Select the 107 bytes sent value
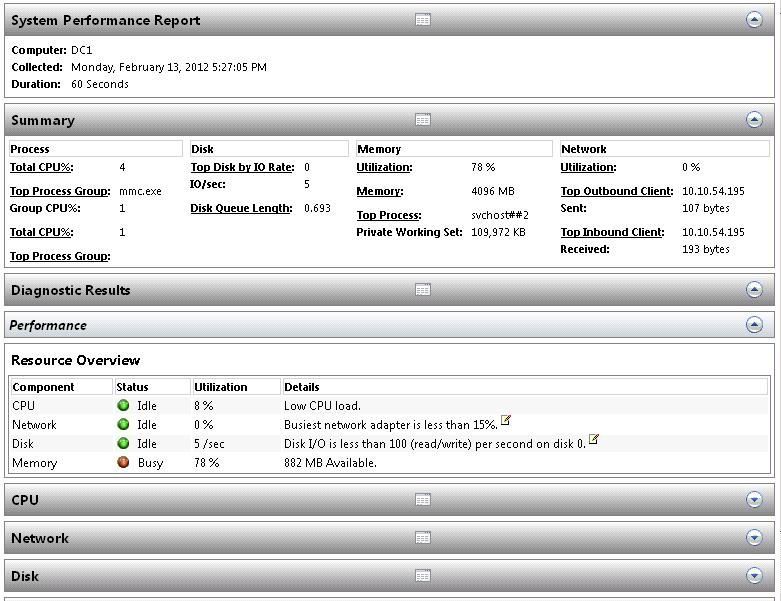This screenshot has width=781, height=601. click(x=705, y=208)
